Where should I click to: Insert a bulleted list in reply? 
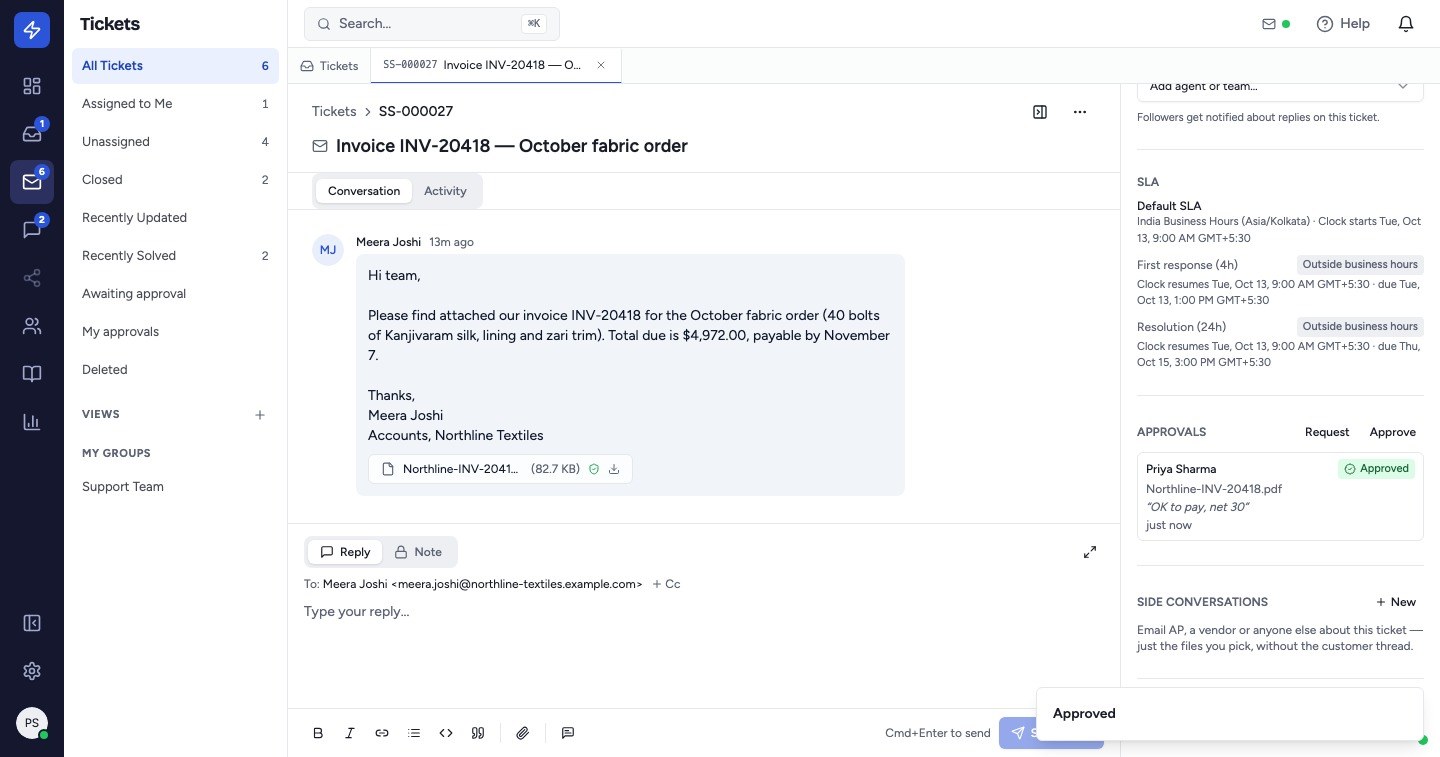tap(414, 733)
